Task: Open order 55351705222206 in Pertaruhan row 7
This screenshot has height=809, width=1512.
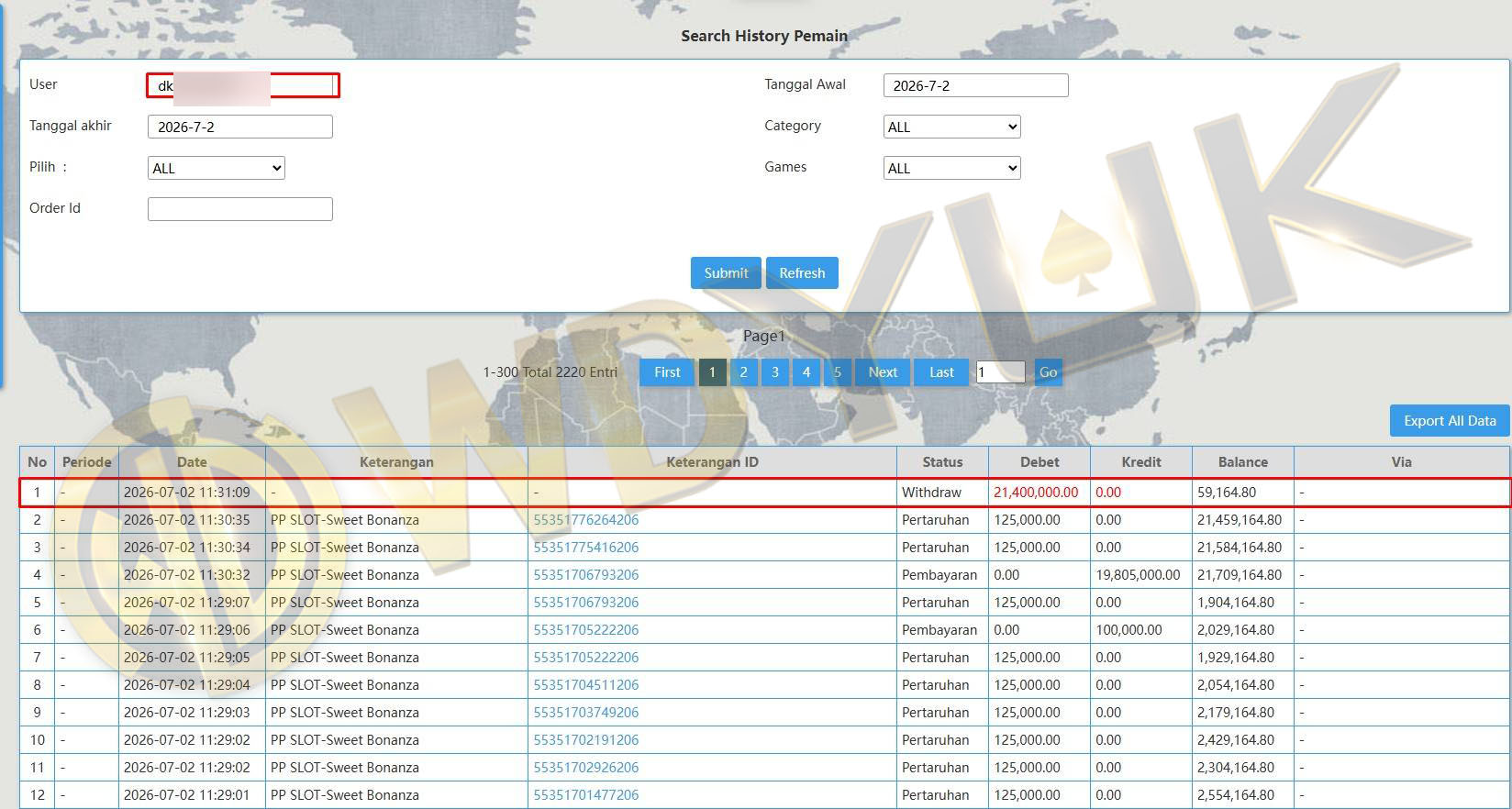Action: pyautogui.click(x=585, y=658)
